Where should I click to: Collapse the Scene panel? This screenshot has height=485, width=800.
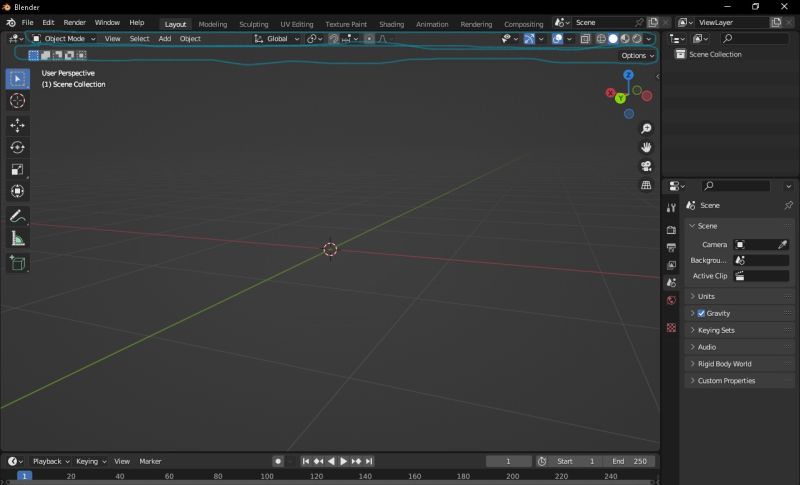tap(739, 226)
